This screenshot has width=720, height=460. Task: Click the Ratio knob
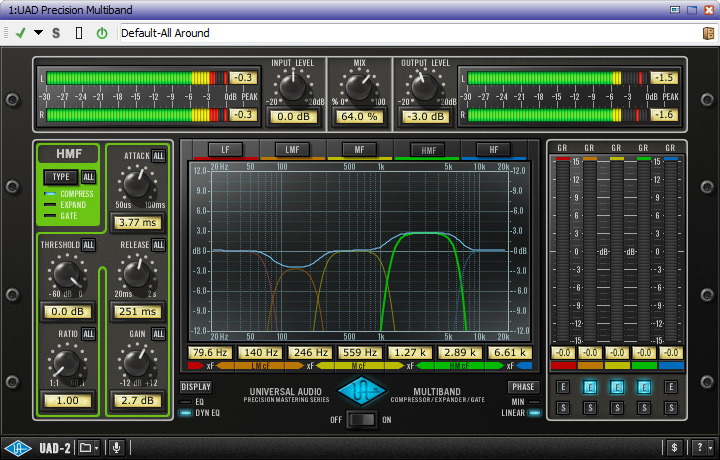click(67, 363)
